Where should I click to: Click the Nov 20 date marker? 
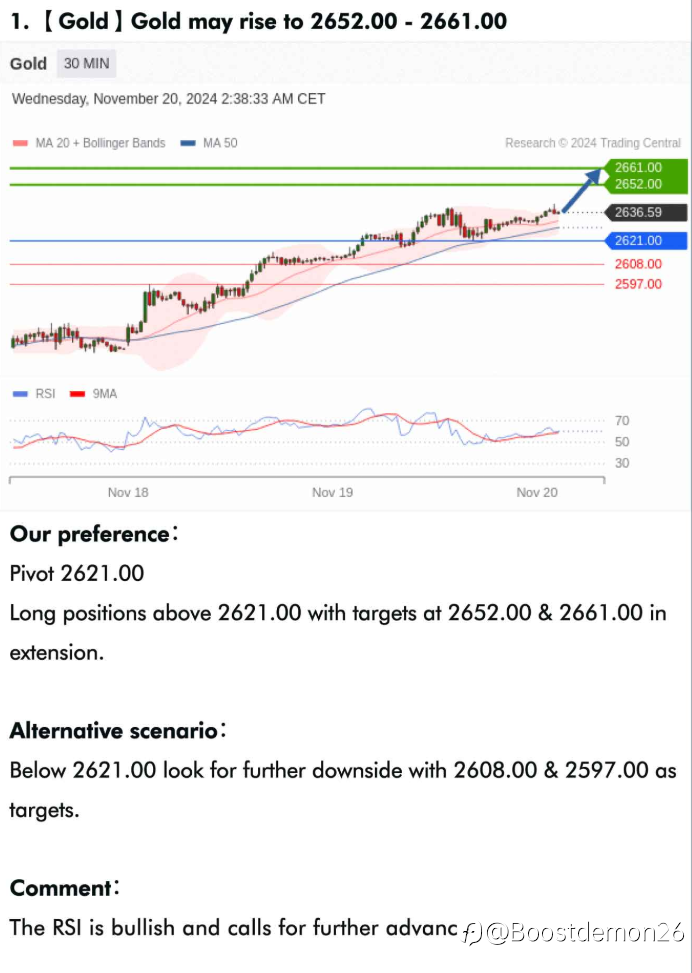click(536, 492)
